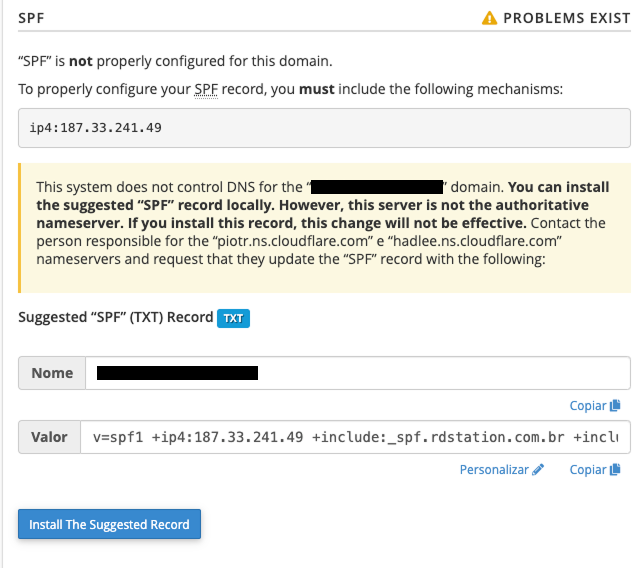The width and height of the screenshot is (639, 568).
Task: Click inside the Nome input field
Action: click(358, 373)
